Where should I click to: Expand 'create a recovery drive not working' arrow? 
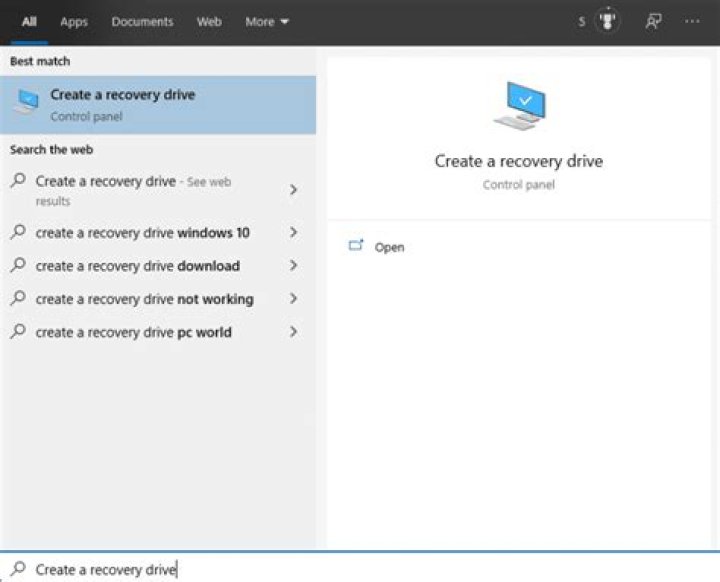(293, 299)
